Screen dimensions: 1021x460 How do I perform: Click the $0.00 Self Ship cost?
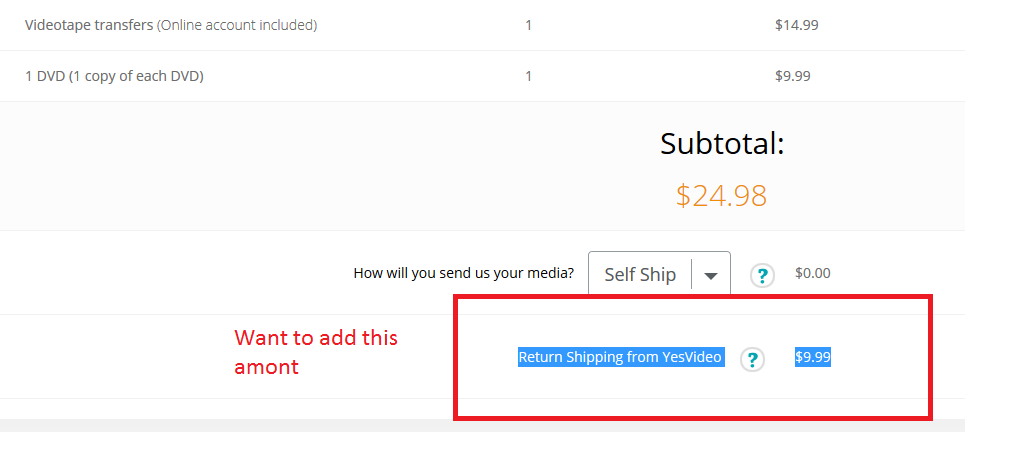pos(812,273)
